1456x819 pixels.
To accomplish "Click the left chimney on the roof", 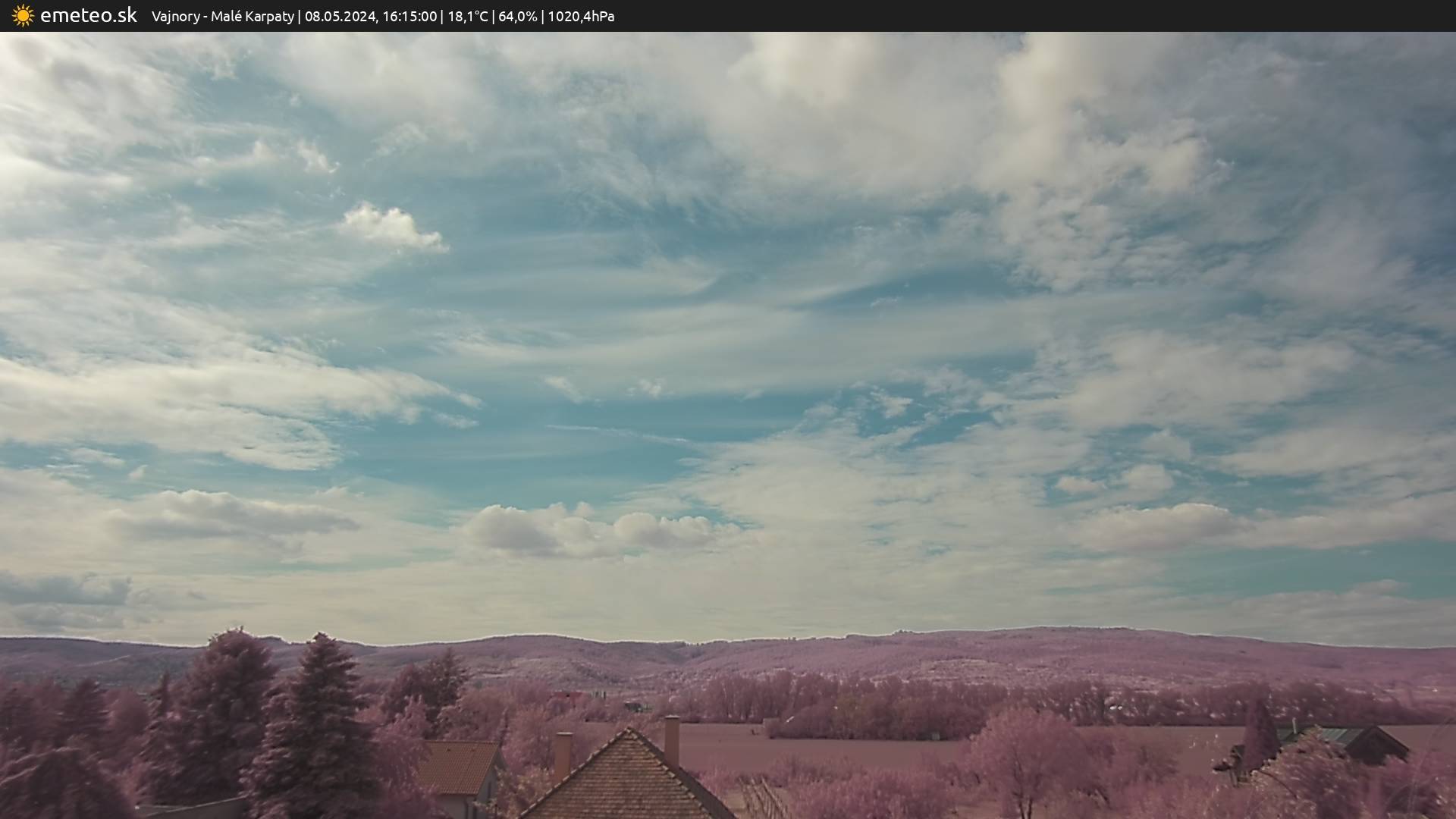I will coord(563,755).
